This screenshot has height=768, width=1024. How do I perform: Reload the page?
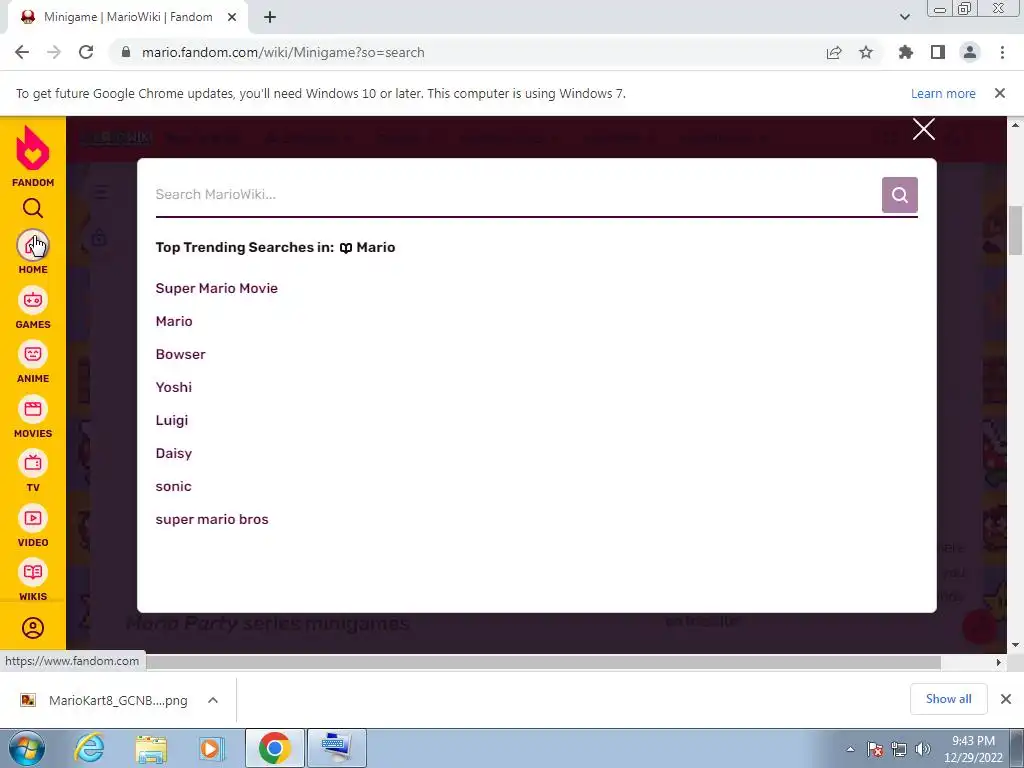[x=86, y=52]
